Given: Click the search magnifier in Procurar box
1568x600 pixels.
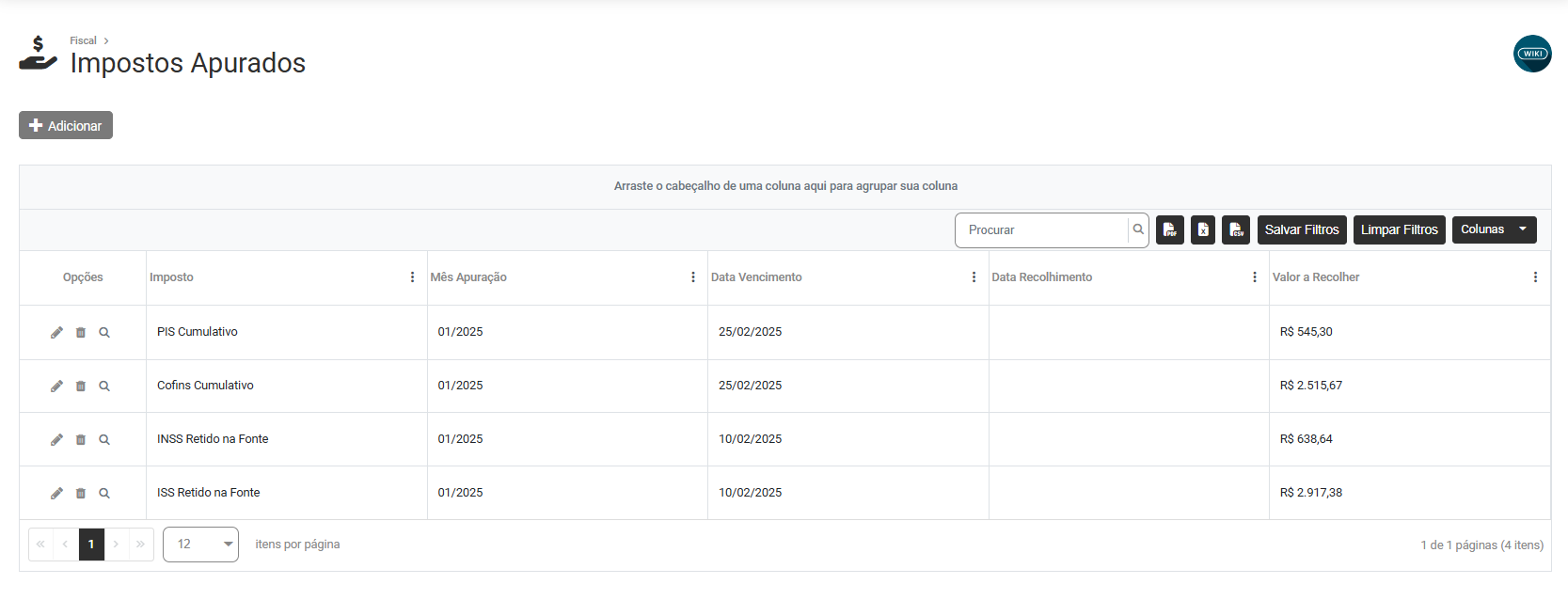Looking at the screenshot, I should tap(1138, 229).
